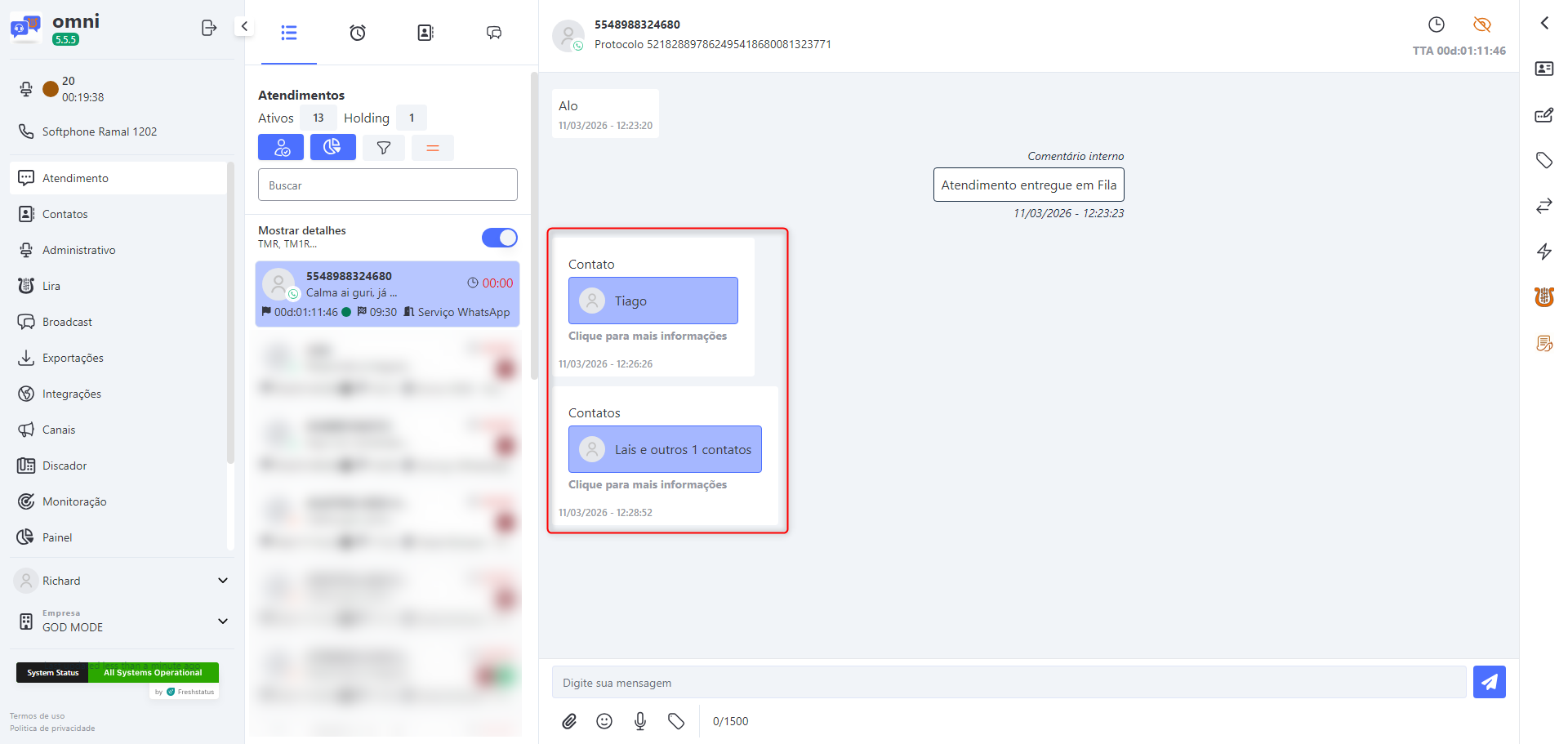Click the orange agent status indicator
The image size is (1568, 744).
coord(50,88)
